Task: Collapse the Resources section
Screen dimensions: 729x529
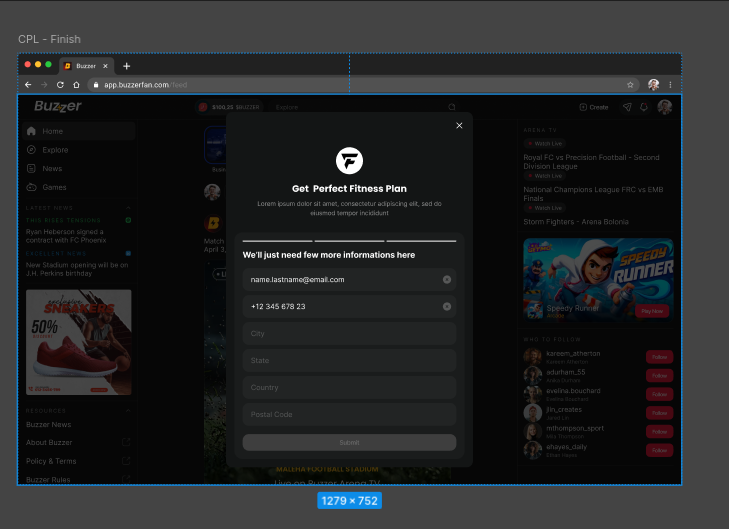Action: [x=128, y=411]
